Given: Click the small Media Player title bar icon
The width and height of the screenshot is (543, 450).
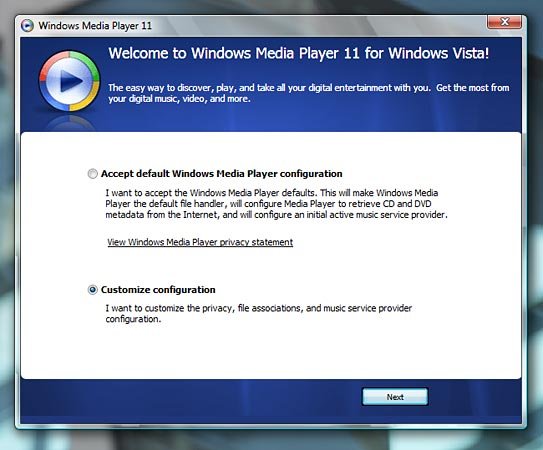Looking at the screenshot, I should [x=27, y=26].
